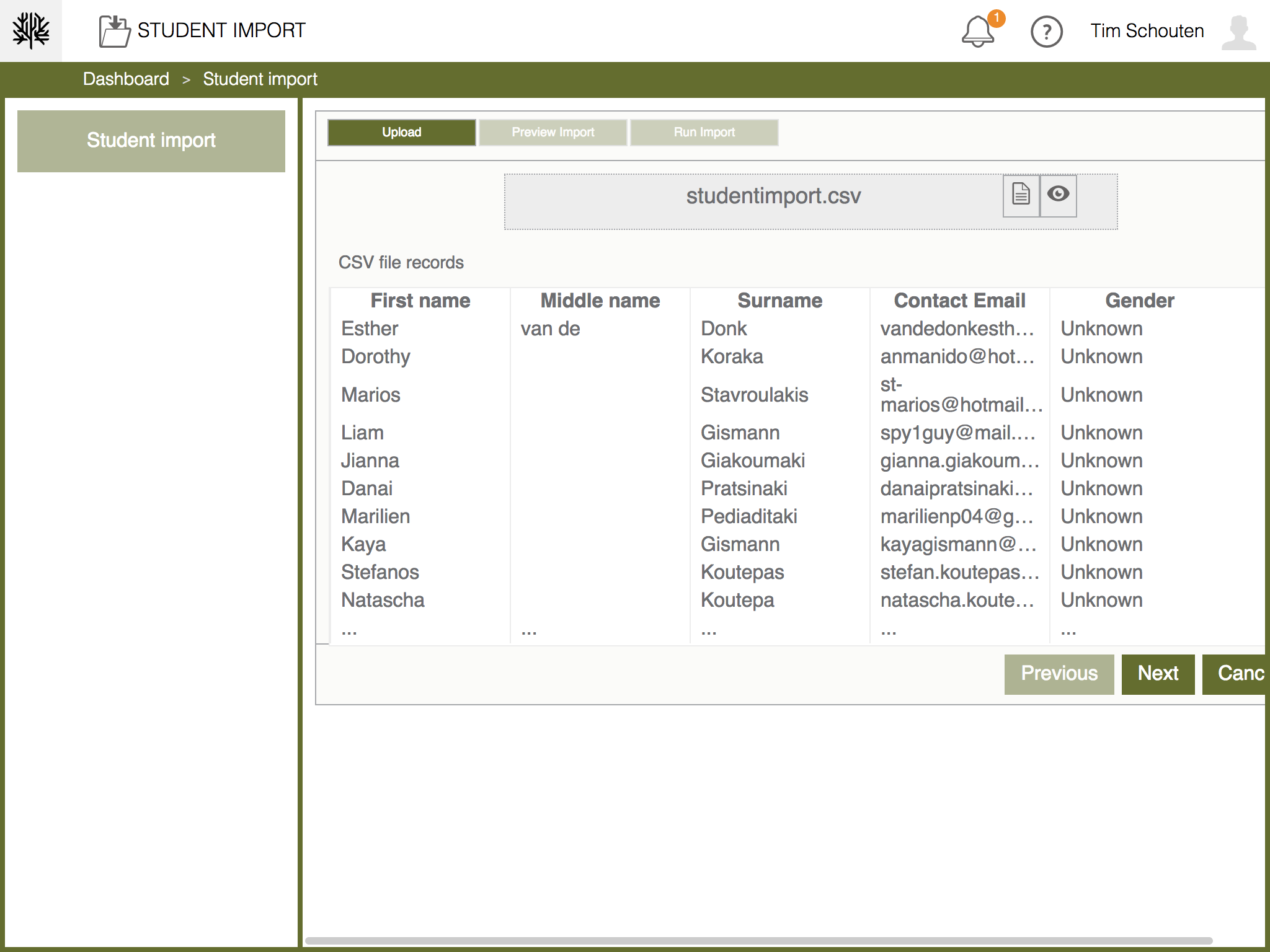This screenshot has width=1270, height=952.
Task: Go to the Dashboard breadcrumb link
Action: coord(126,79)
